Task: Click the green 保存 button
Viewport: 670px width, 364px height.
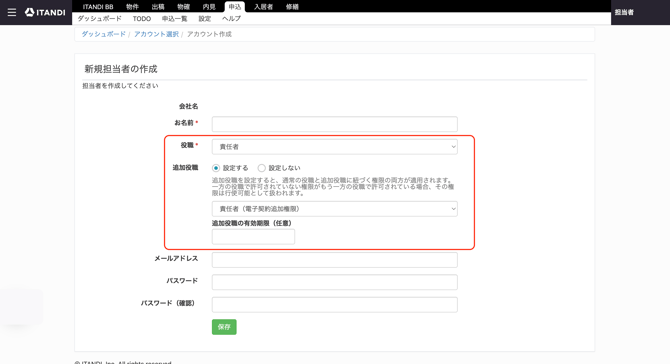Action: coord(224,327)
